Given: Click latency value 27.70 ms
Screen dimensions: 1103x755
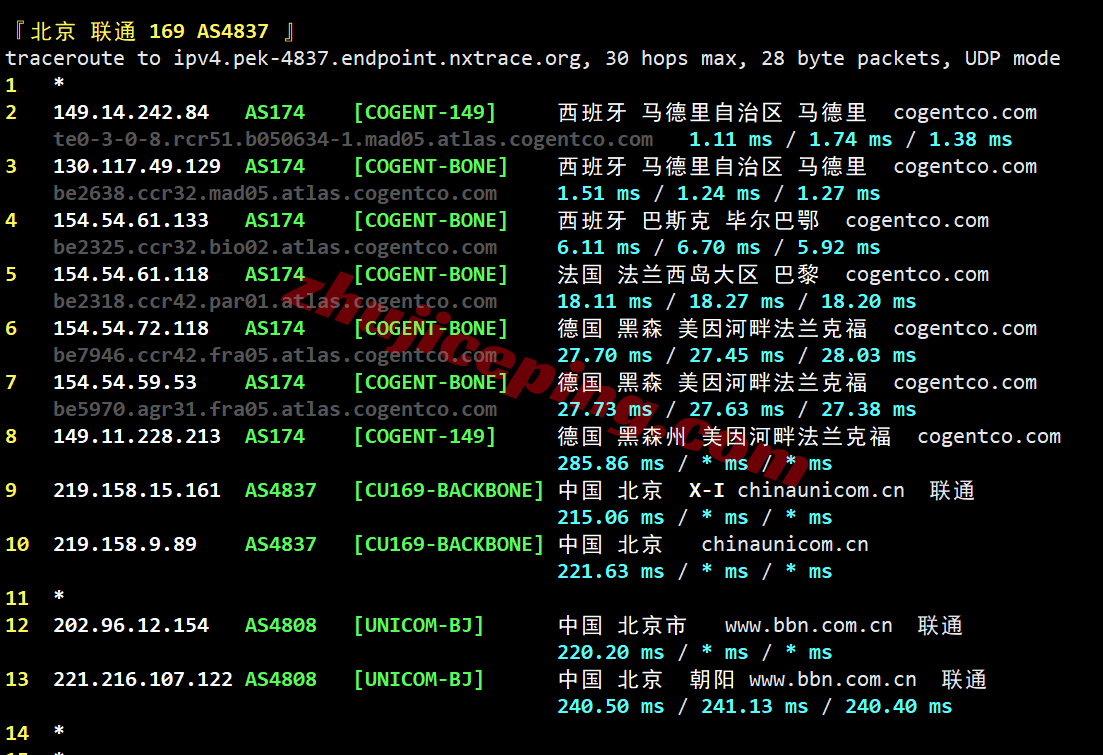Looking at the screenshot, I should (x=605, y=355).
